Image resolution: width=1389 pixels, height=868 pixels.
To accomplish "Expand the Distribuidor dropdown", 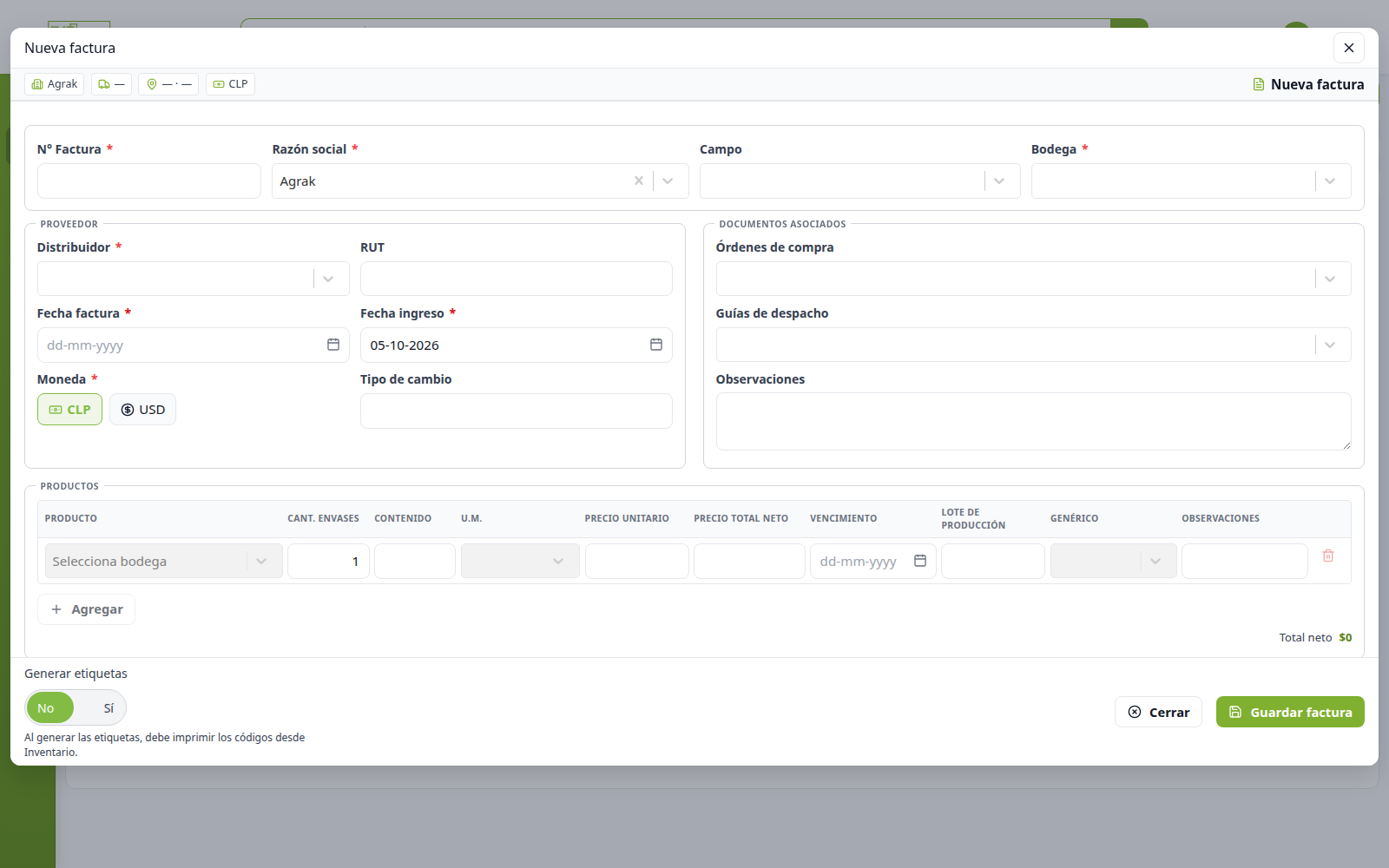I will 328,279.
